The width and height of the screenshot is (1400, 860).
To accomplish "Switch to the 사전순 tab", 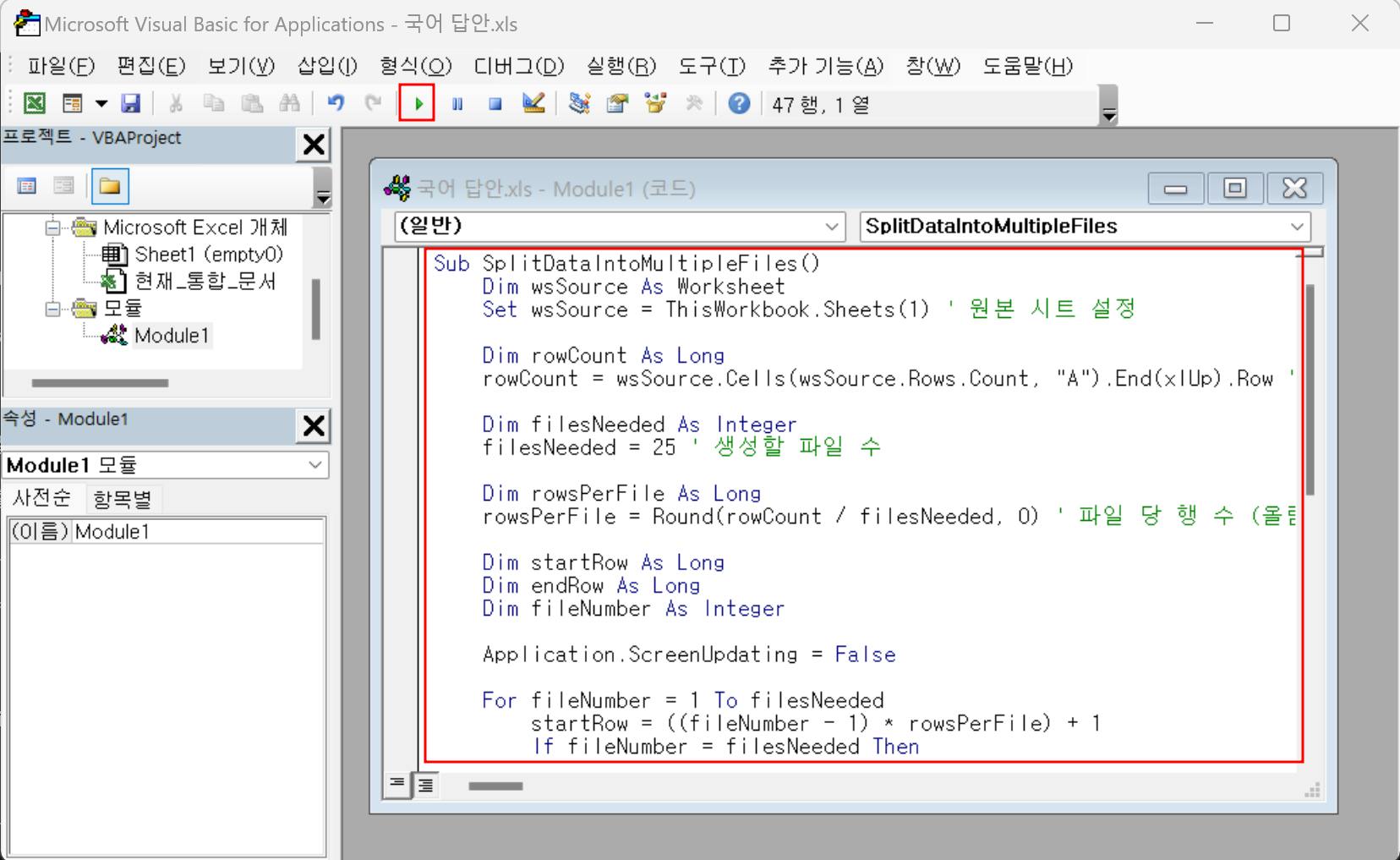I will (42, 499).
